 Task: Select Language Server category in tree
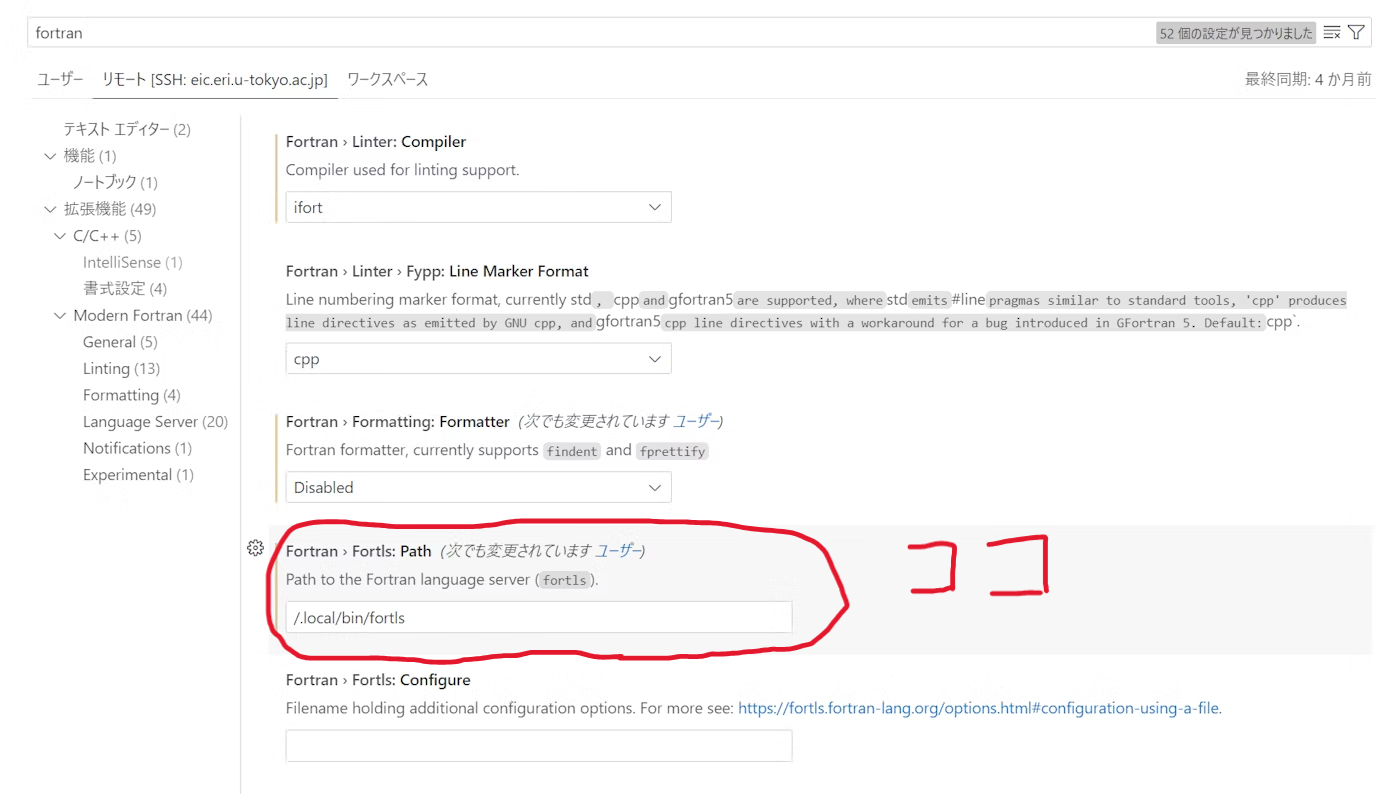(x=155, y=422)
